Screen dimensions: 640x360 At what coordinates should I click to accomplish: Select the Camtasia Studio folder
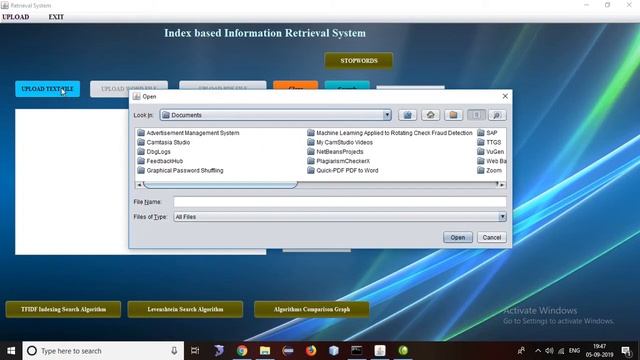click(x=164, y=142)
